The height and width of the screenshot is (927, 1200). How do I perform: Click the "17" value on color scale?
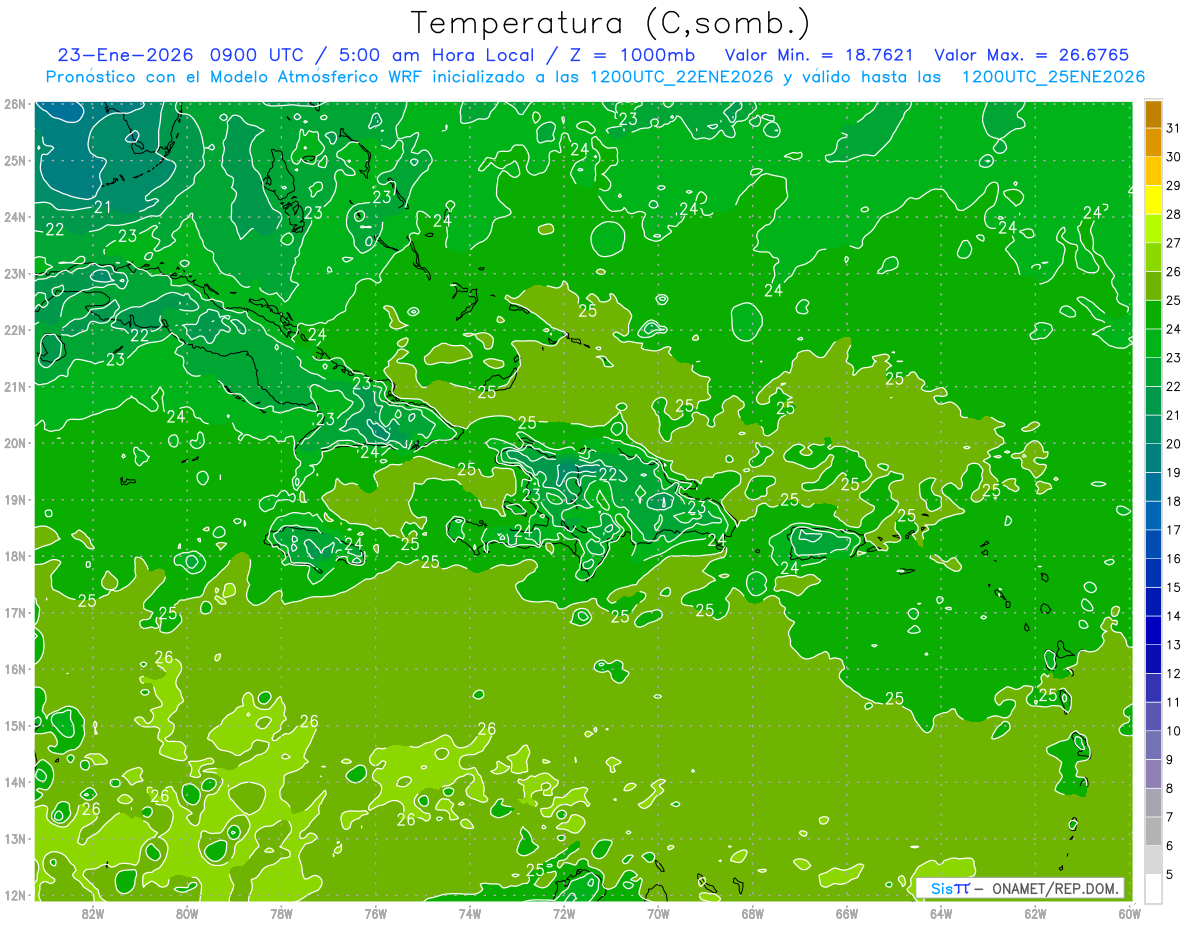(1173, 530)
